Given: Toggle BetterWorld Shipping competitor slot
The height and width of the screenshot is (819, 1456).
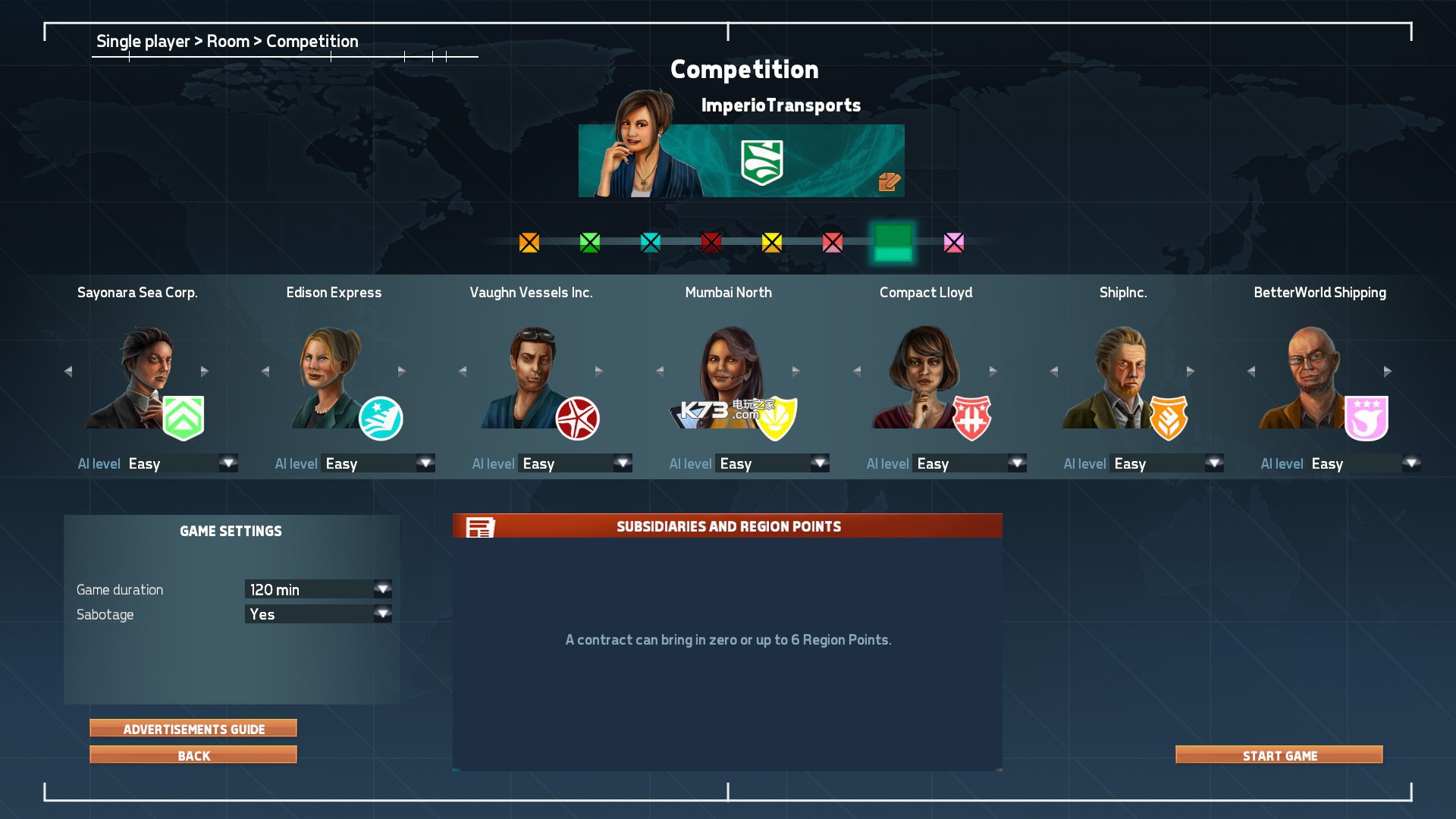Looking at the screenshot, I should (953, 242).
